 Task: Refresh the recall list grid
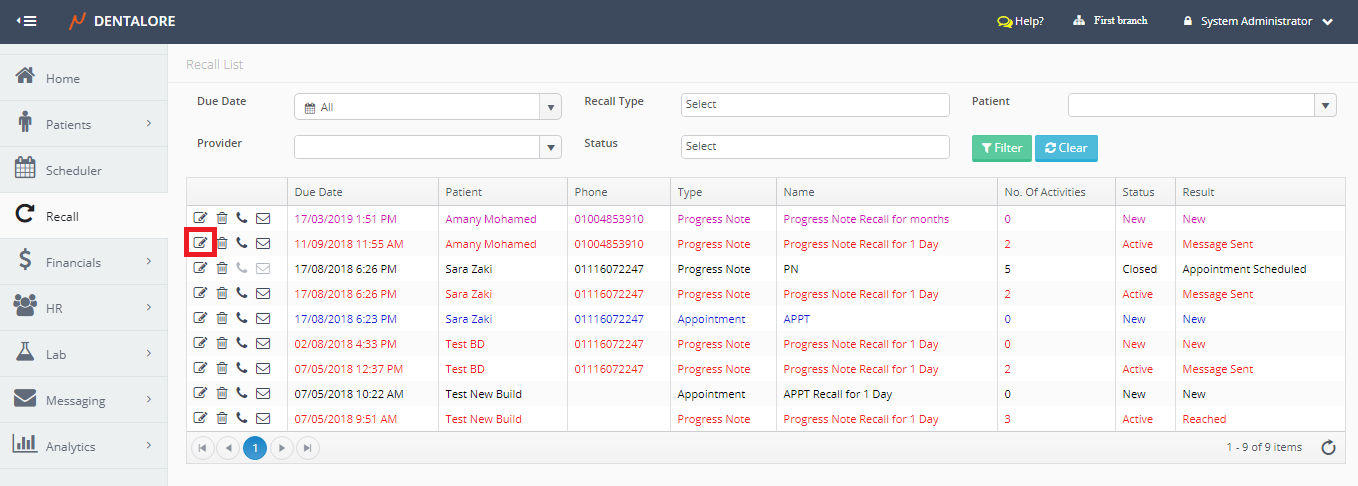tap(1328, 448)
